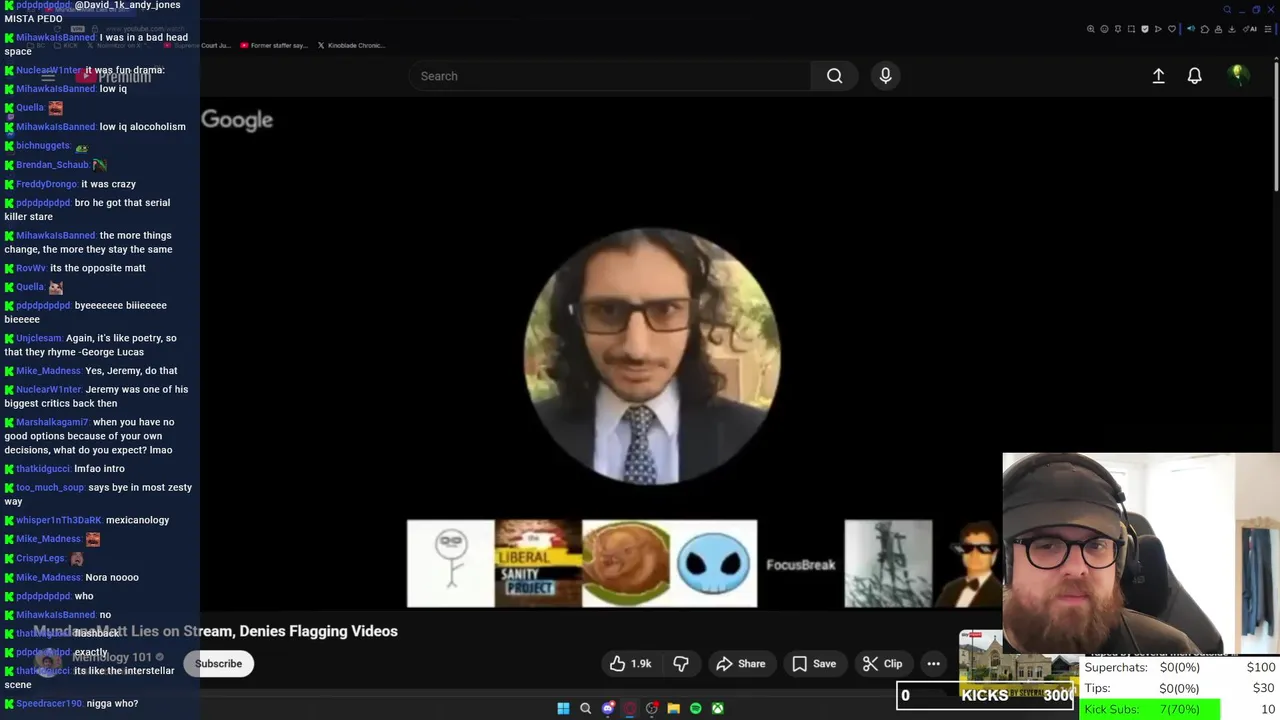This screenshot has height=720, width=1280.
Task: Click the Google logo in the video
Action: (237, 120)
